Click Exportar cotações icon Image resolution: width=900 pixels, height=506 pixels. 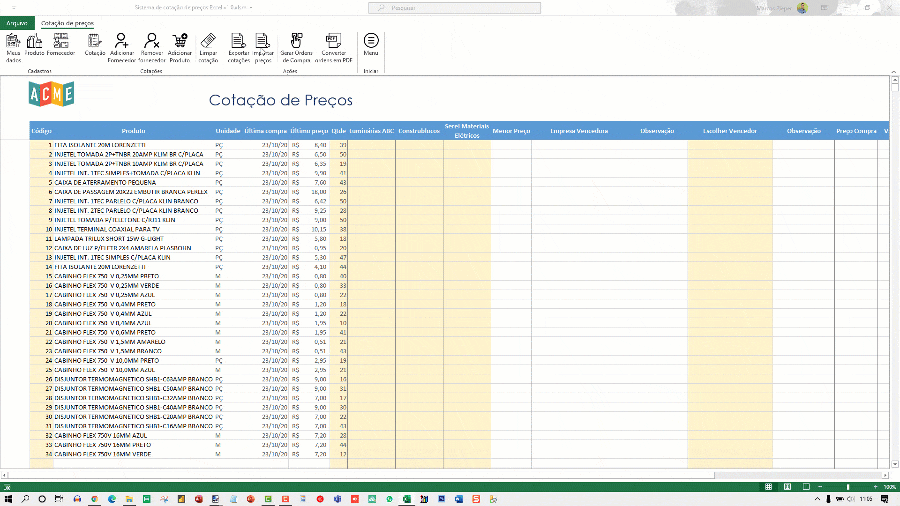[x=238, y=47]
